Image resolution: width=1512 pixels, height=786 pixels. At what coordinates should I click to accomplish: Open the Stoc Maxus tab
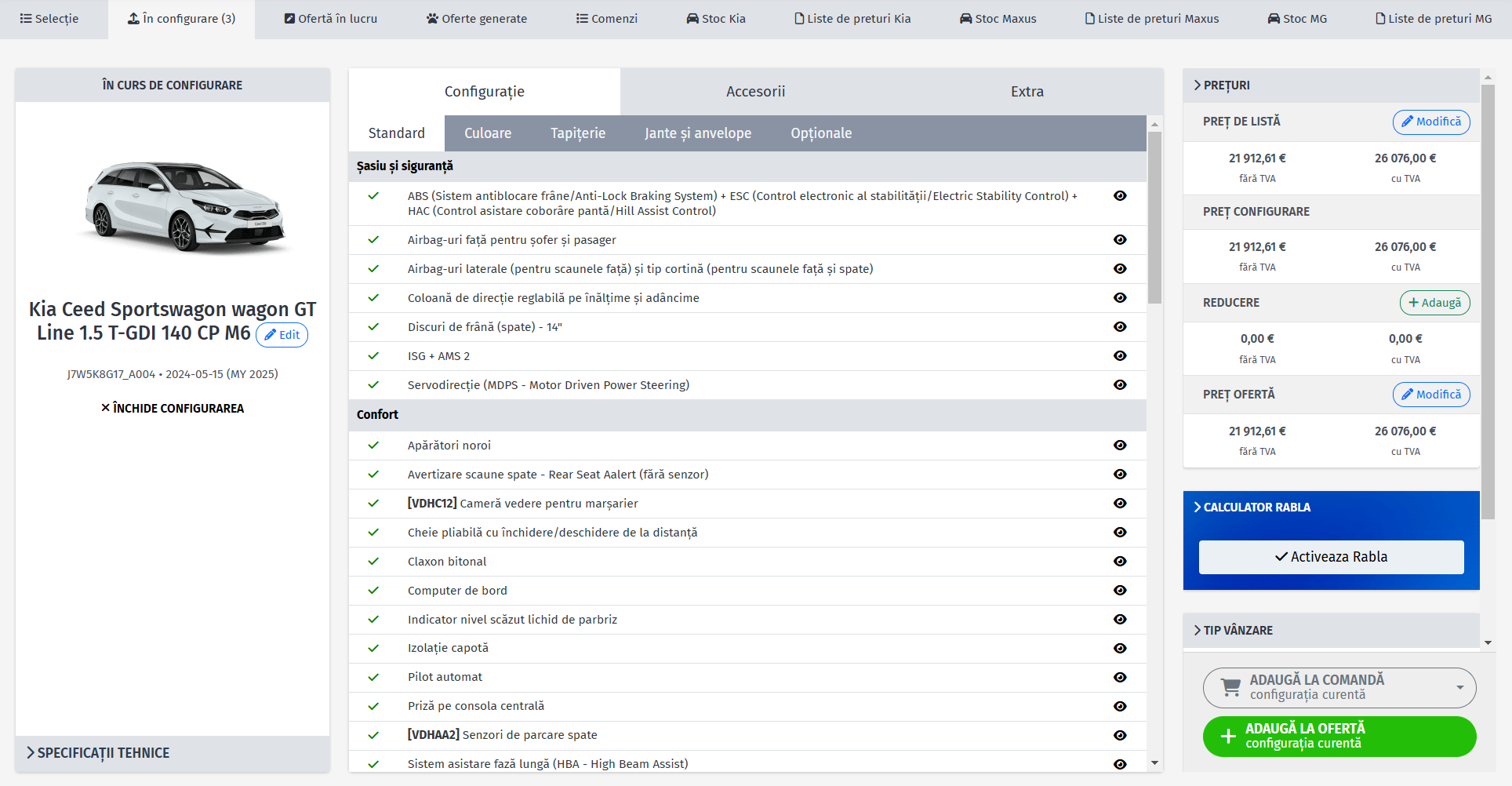point(998,19)
